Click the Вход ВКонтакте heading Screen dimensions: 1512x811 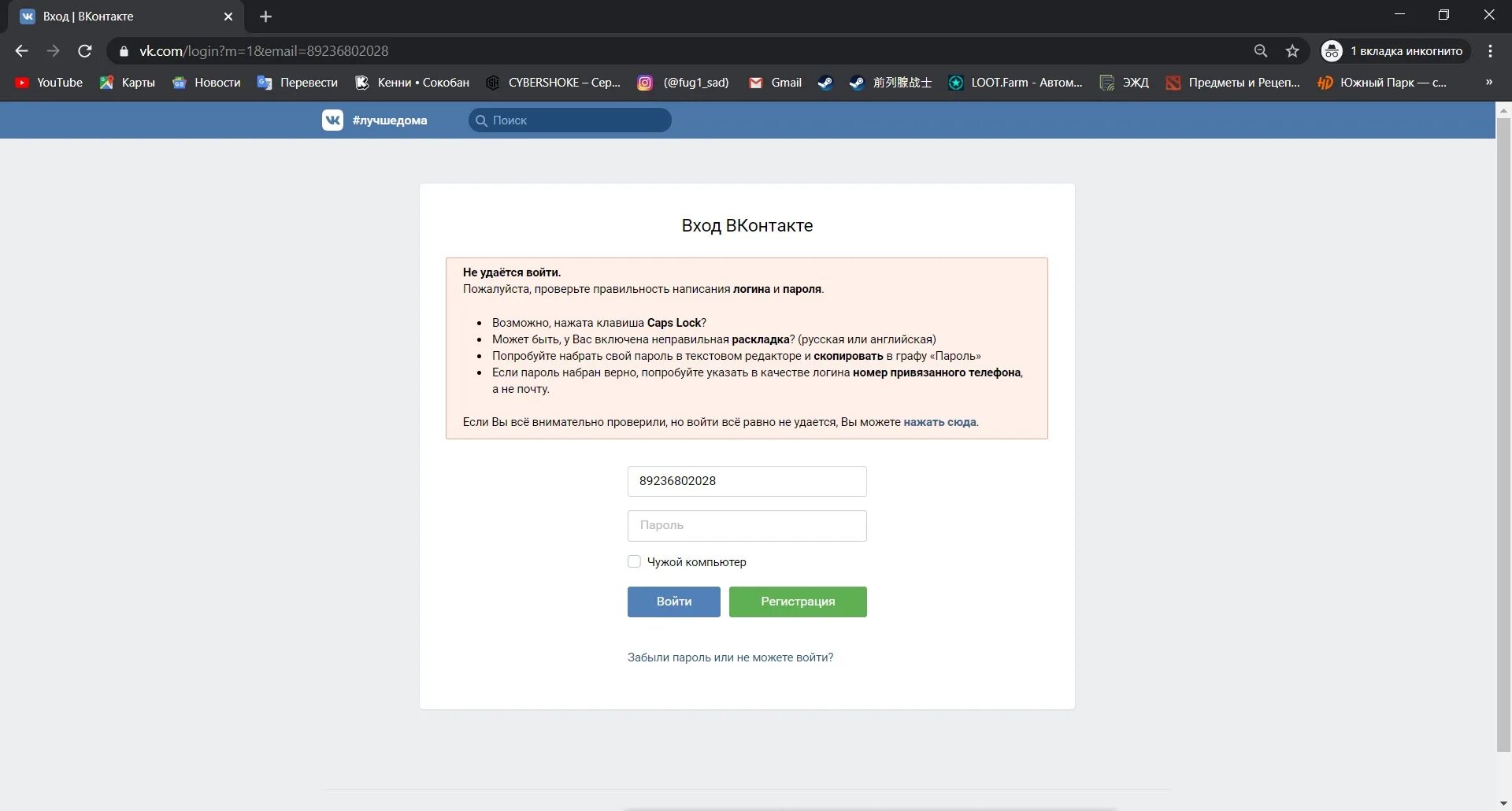(x=747, y=226)
